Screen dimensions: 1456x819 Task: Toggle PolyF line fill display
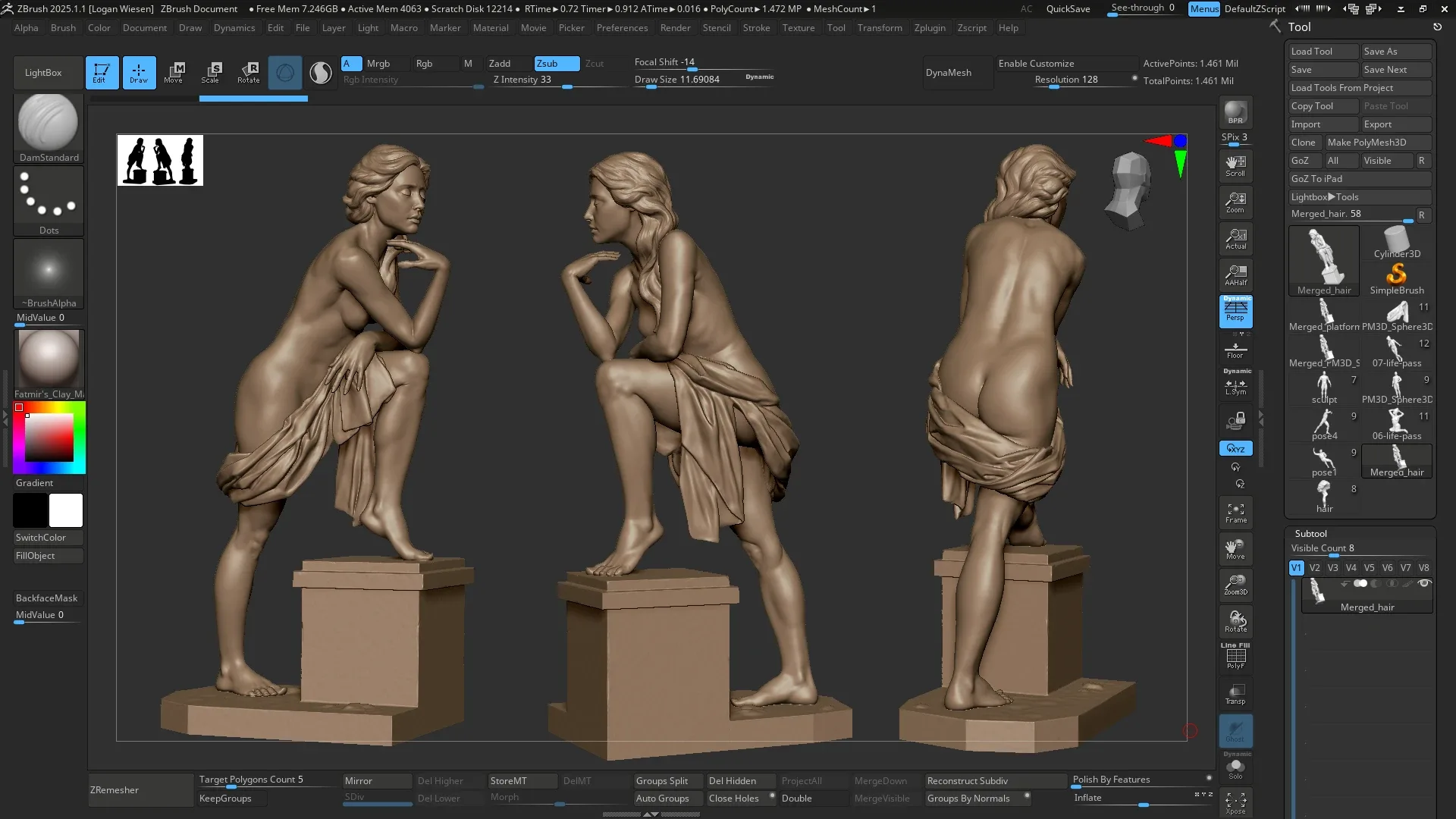1235,657
